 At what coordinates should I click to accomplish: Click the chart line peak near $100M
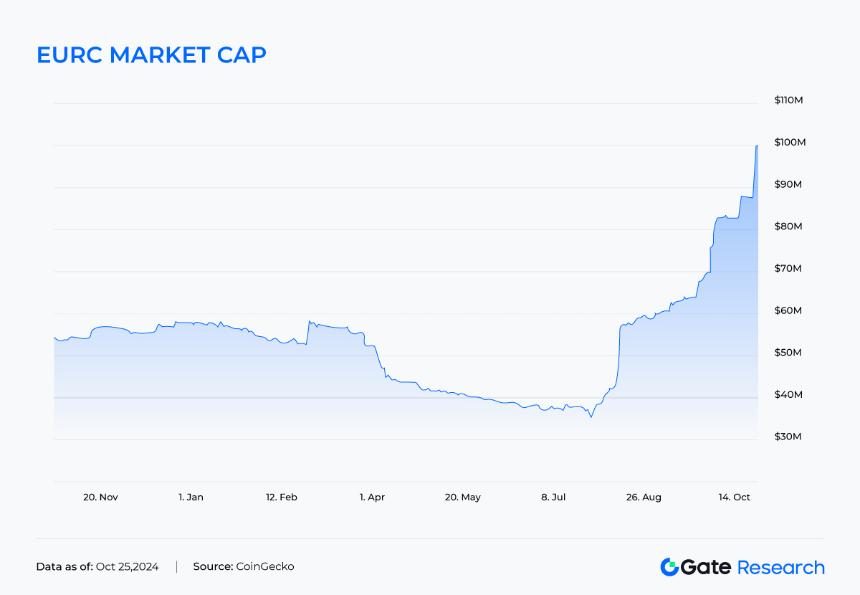[757, 146]
